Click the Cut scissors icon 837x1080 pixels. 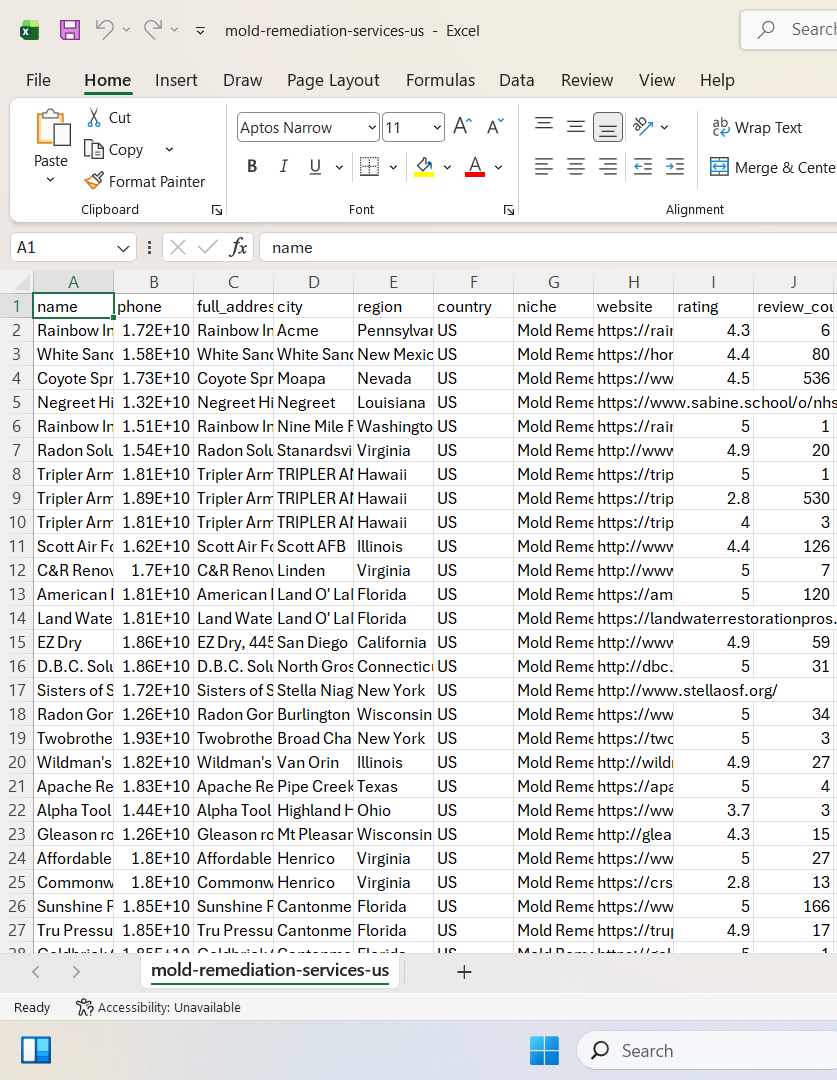(x=94, y=117)
